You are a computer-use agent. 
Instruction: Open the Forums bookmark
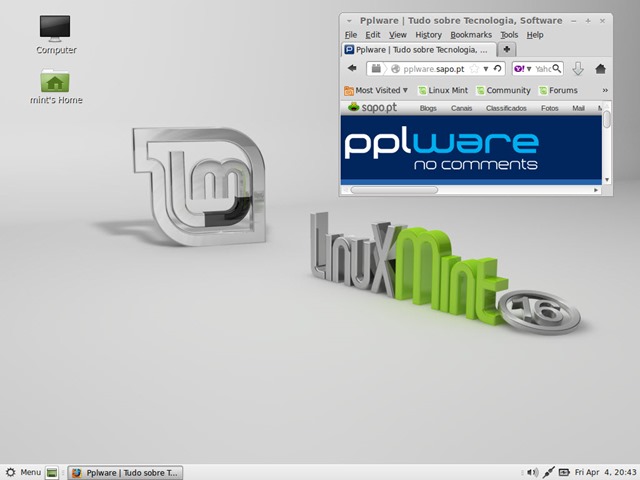558,90
